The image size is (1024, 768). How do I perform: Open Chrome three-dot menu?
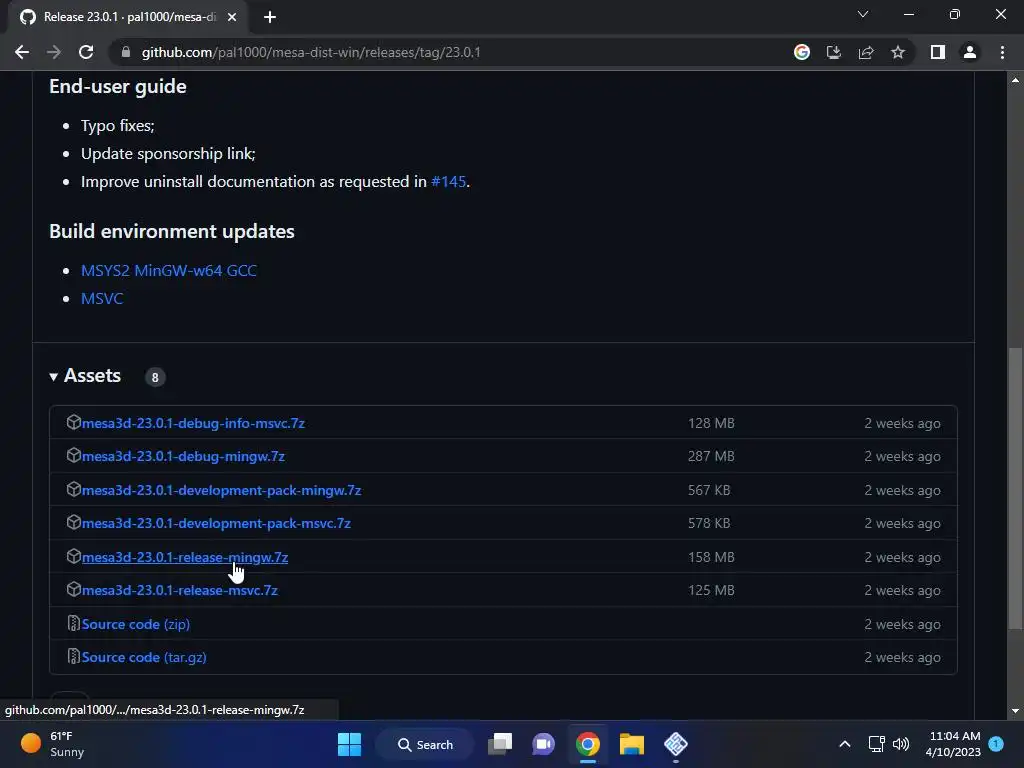pyautogui.click(x=1002, y=52)
